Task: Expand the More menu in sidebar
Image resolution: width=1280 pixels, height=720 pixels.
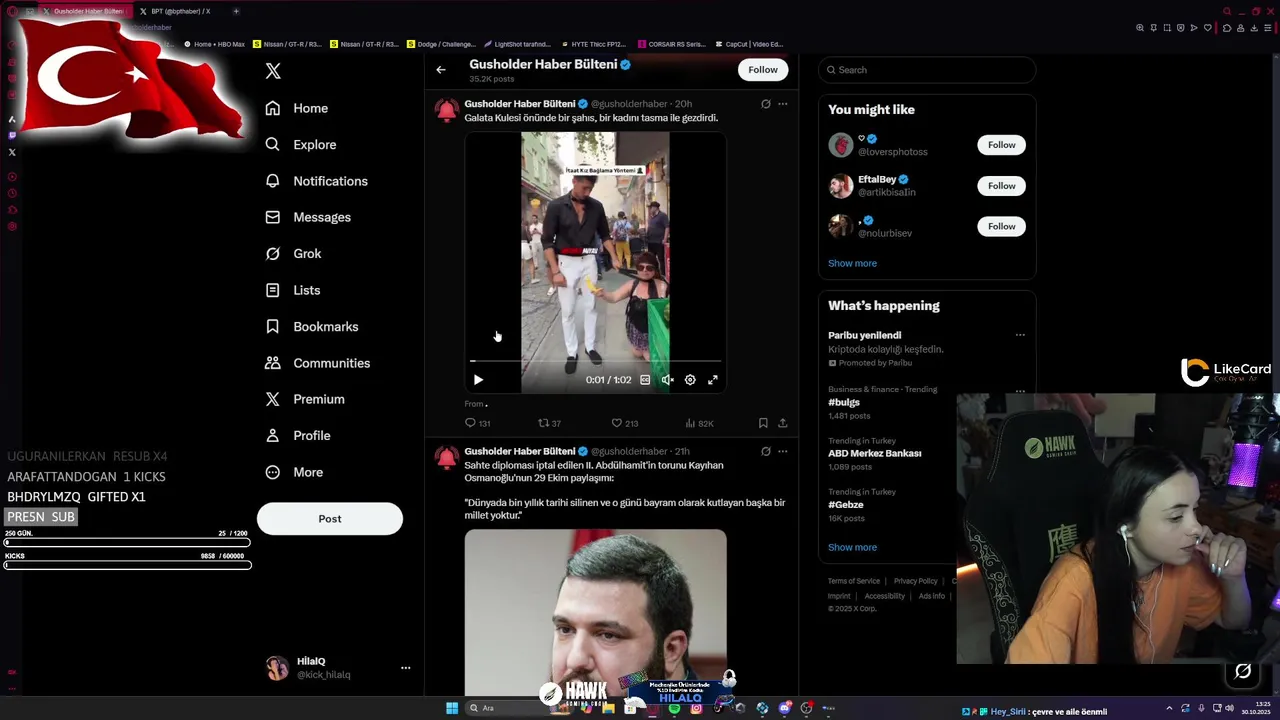Action: tap(294, 472)
